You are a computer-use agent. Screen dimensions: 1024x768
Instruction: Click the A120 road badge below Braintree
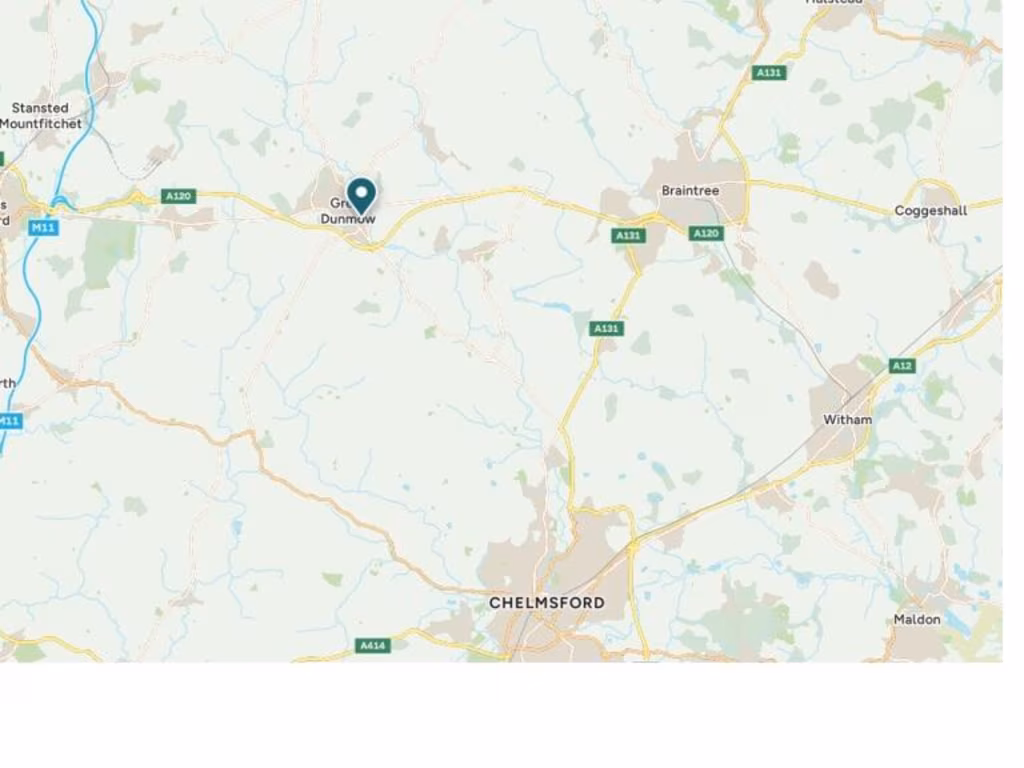[706, 233]
